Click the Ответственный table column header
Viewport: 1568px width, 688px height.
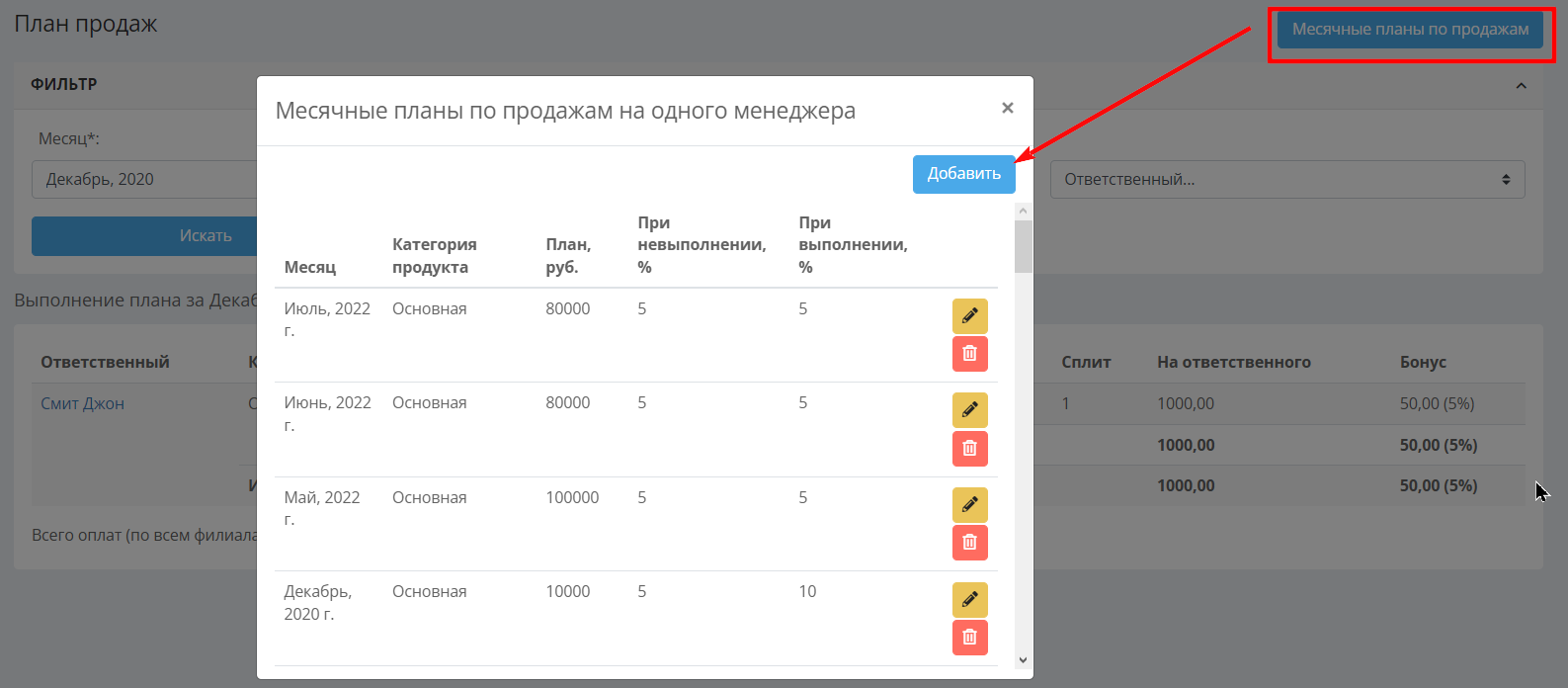[105, 363]
